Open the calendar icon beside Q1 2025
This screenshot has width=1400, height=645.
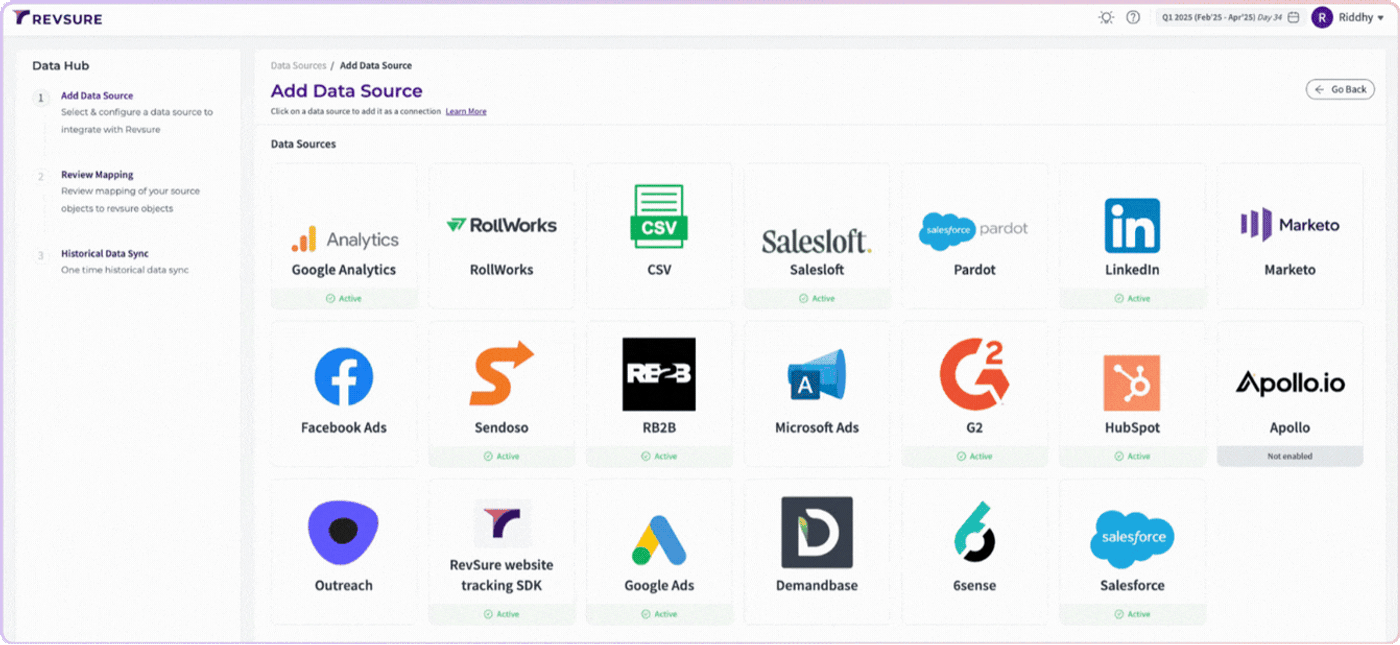click(1293, 17)
